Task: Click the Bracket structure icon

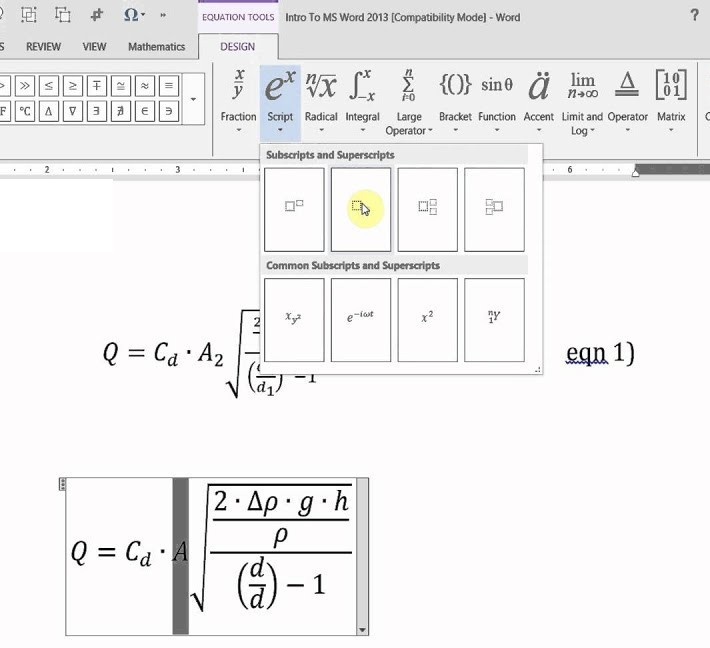Action: click(455, 102)
